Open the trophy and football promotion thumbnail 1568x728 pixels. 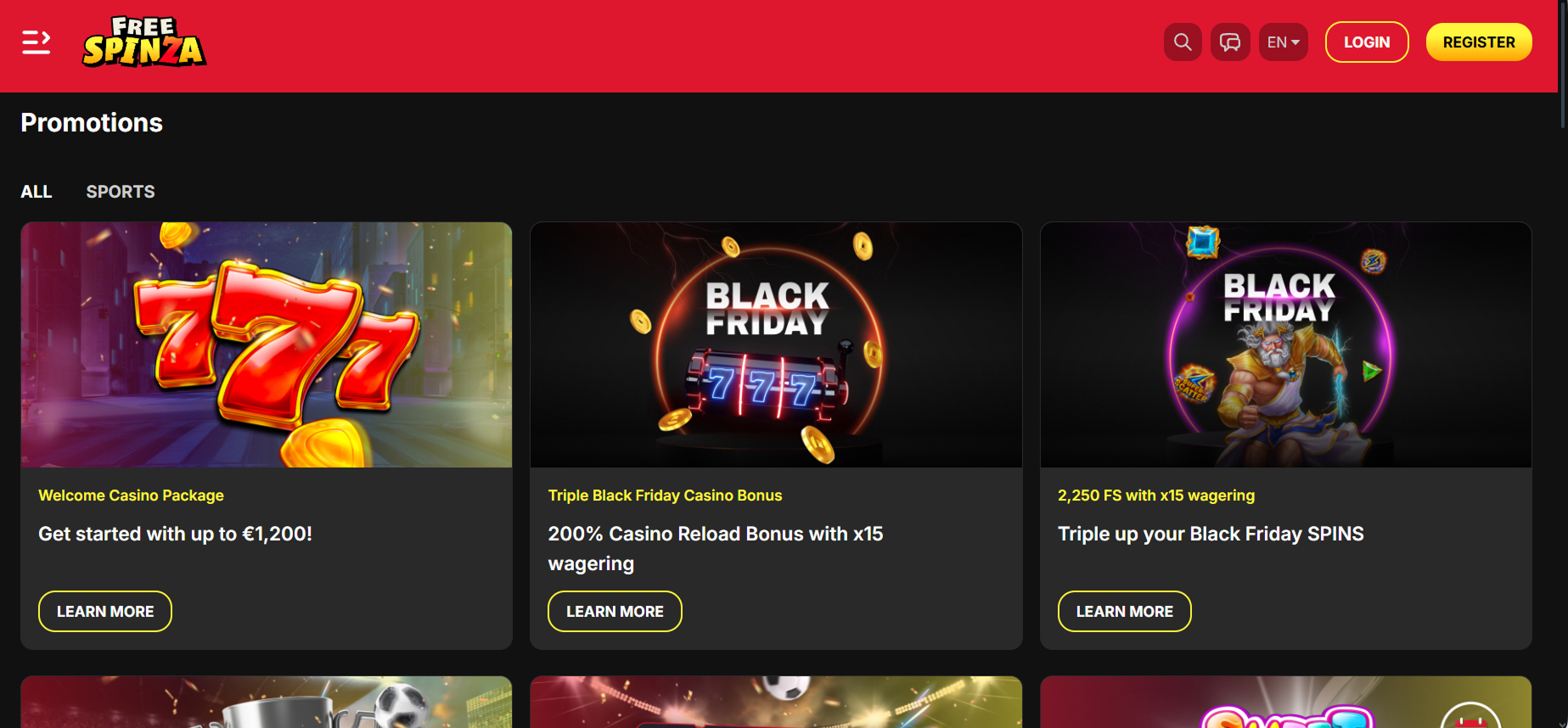[267, 702]
